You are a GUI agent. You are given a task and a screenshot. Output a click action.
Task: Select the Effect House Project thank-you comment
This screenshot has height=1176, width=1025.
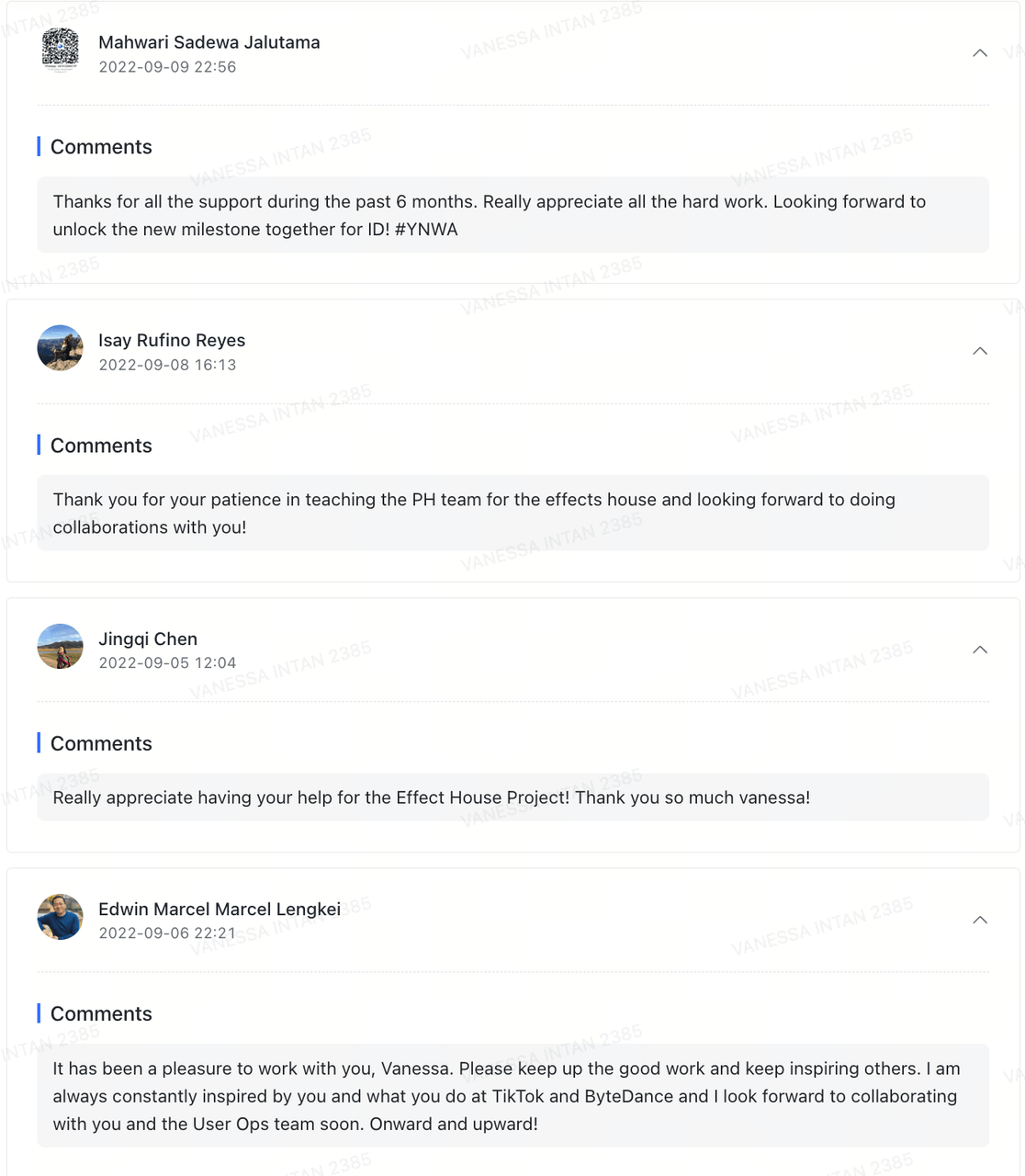513,797
